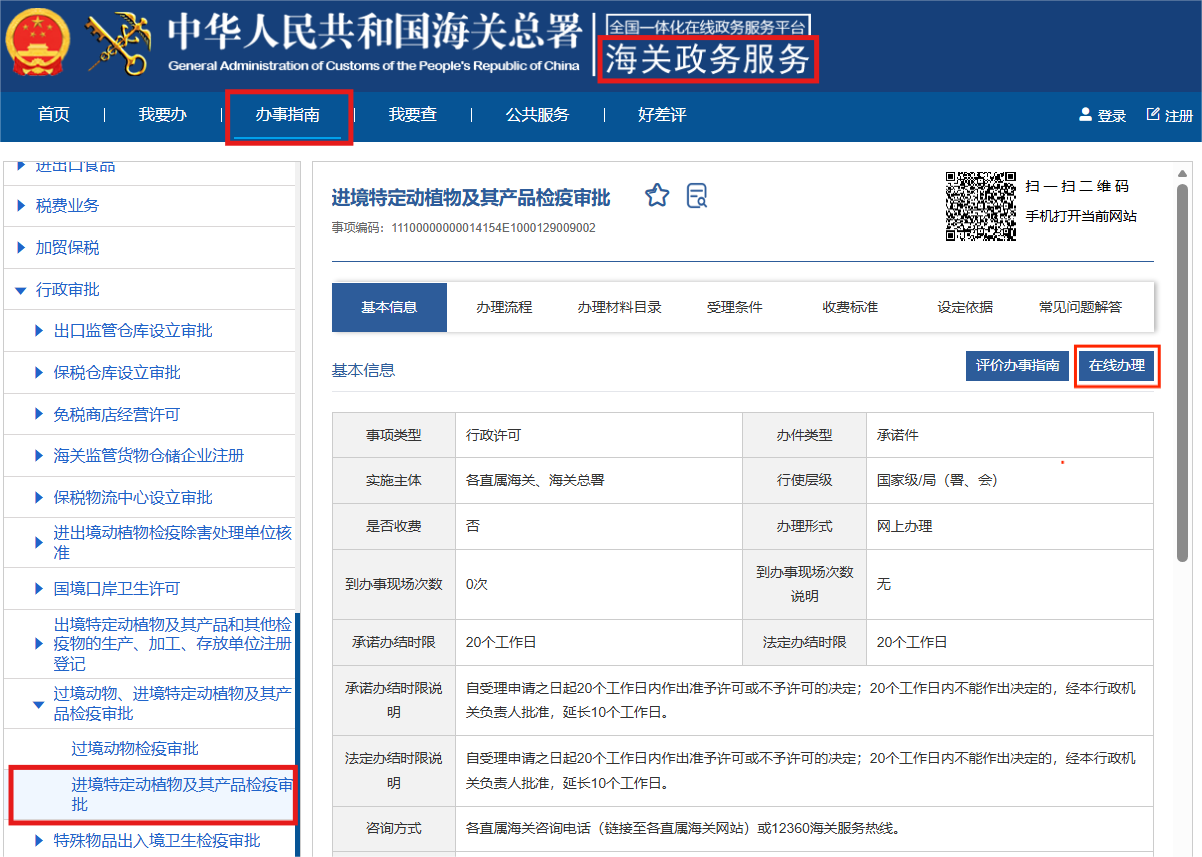1202x857 pixels.
Task: Click the register edit icon
Action: (1153, 114)
